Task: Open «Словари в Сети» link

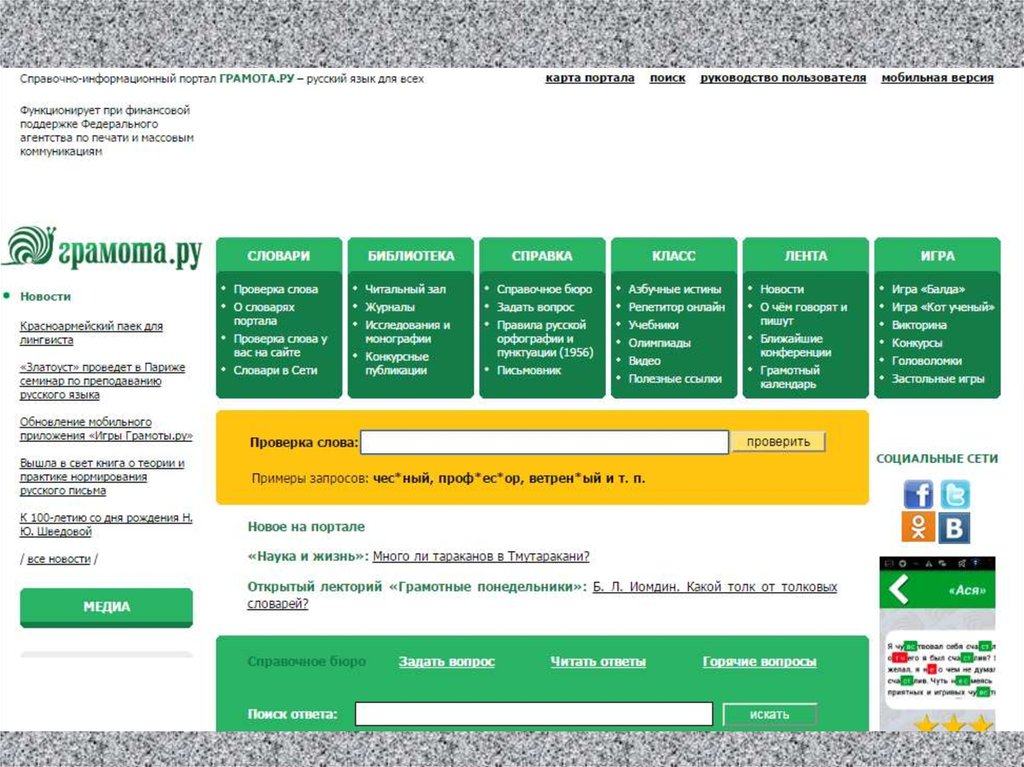Action: [x=275, y=370]
